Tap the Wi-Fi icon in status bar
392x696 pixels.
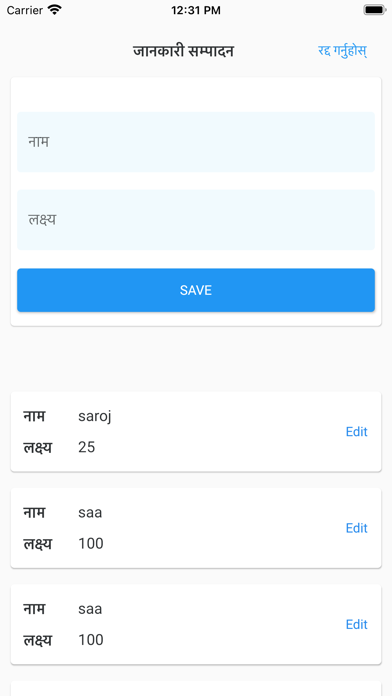tap(54, 10)
